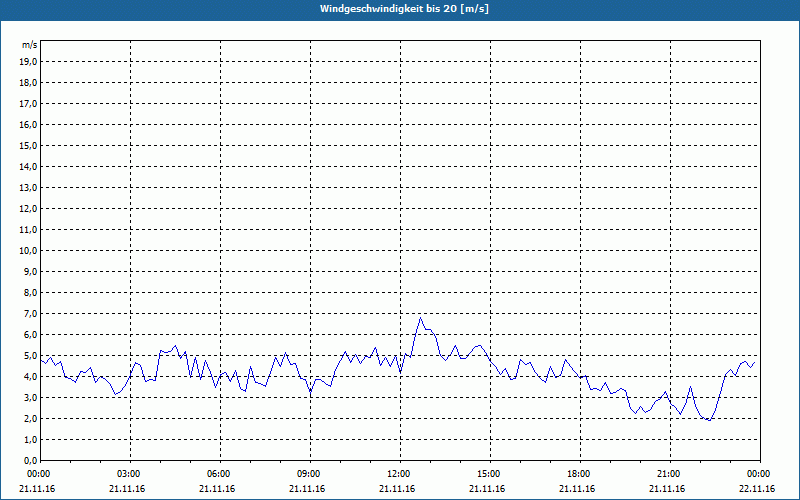
Task: Click the 16,0 y-axis label
Action: point(28,124)
